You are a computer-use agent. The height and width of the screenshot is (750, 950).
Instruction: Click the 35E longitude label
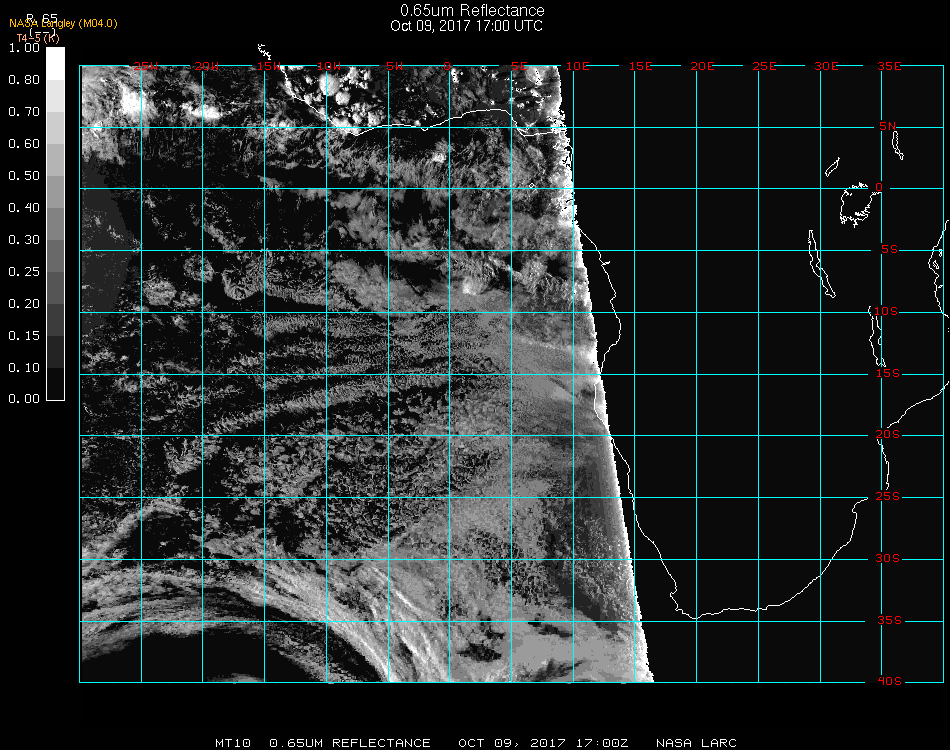click(x=889, y=66)
